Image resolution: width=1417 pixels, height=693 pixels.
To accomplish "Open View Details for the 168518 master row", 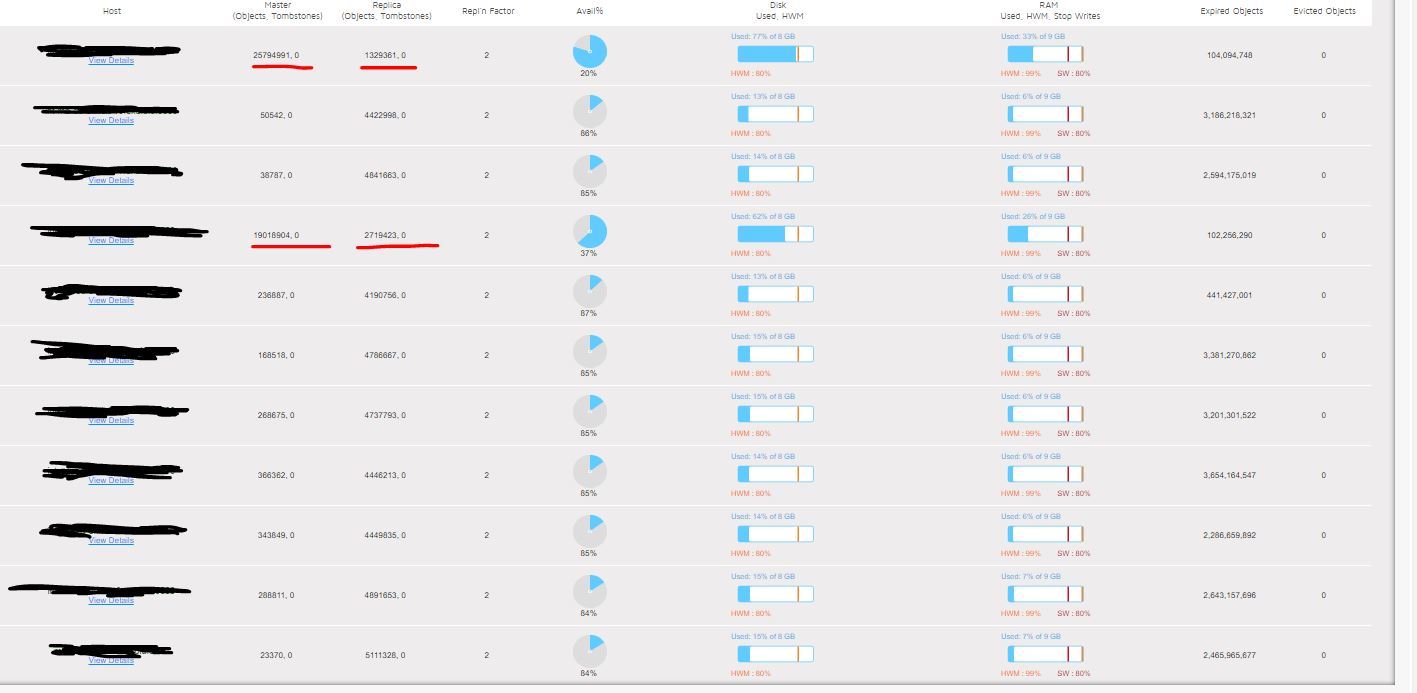I will point(111,361).
